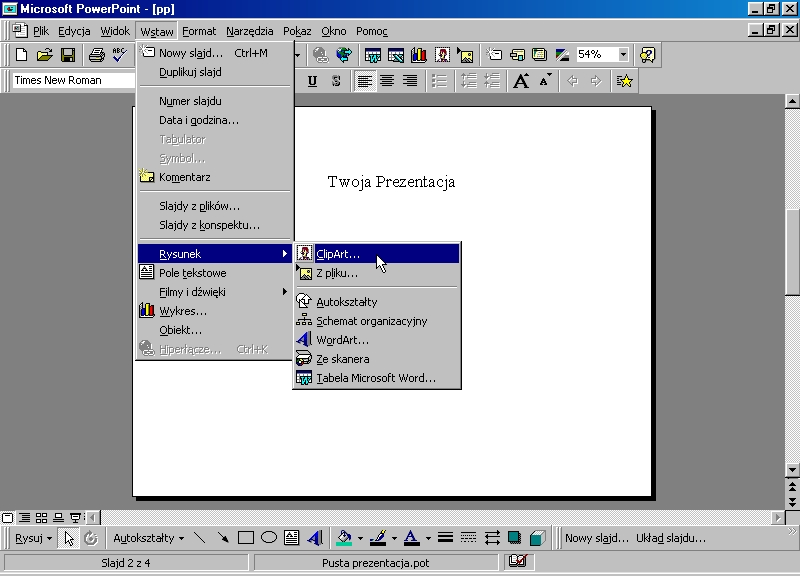
Task: Apply Fill Color paint bucket swatch
Action: click(344, 538)
